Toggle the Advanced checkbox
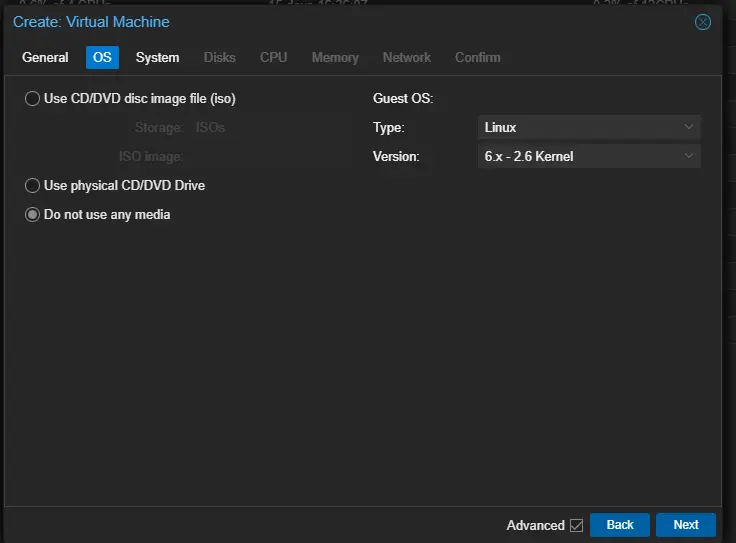Screen dimensions: 736x543 point(576,525)
